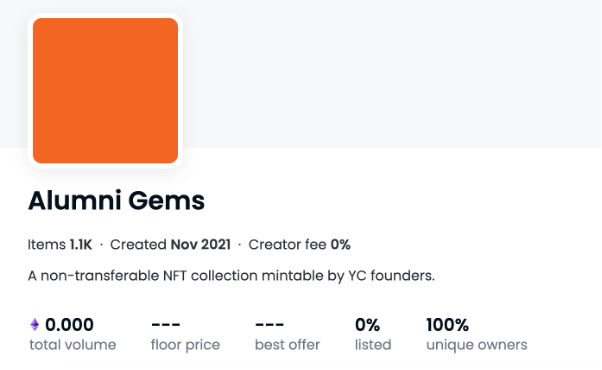This screenshot has width=602, height=370.
Task: Click the Creator fee 0% info
Action: 299,244
